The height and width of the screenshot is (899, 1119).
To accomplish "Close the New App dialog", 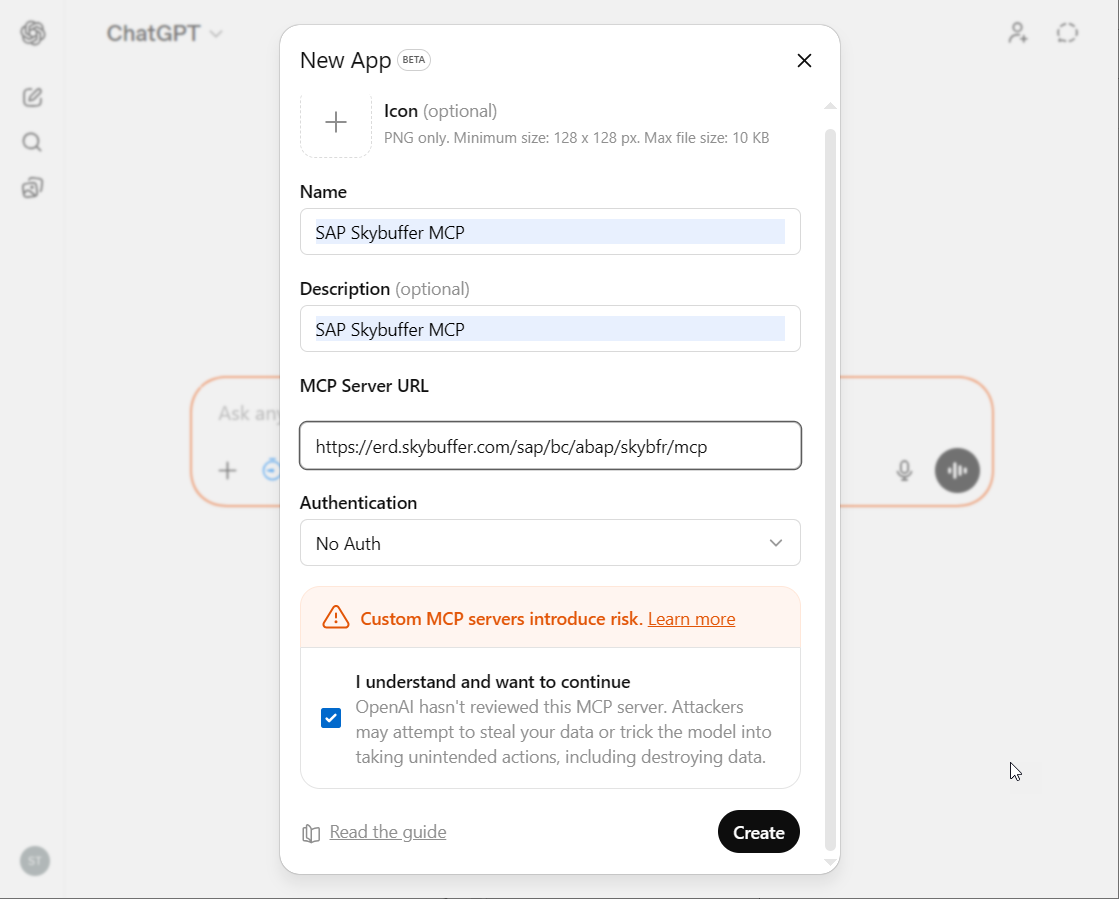I will 804,60.
